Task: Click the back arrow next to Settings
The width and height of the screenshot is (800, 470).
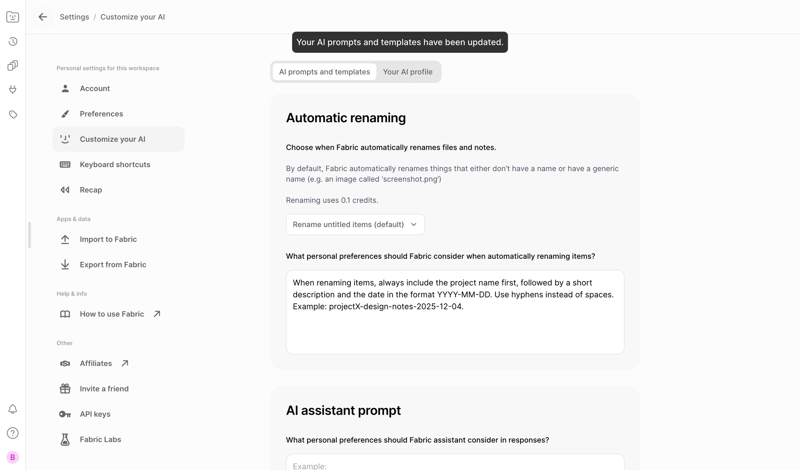Action: click(x=43, y=17)
